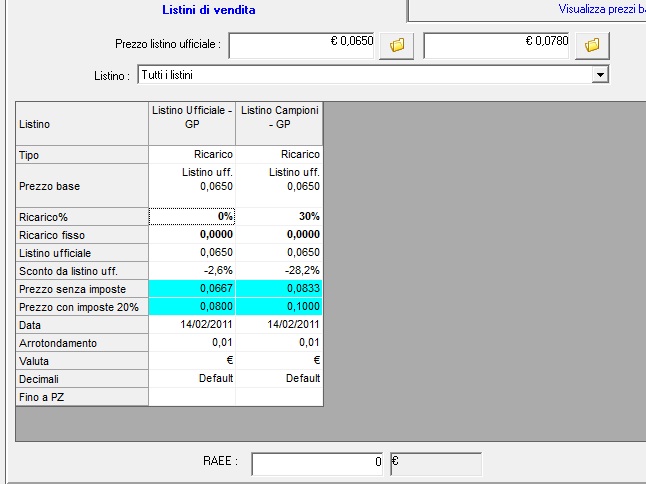Viewport: 646px width, 484px height.
Task: Click the top-left 'Listino' header cell
Action: 82,124
